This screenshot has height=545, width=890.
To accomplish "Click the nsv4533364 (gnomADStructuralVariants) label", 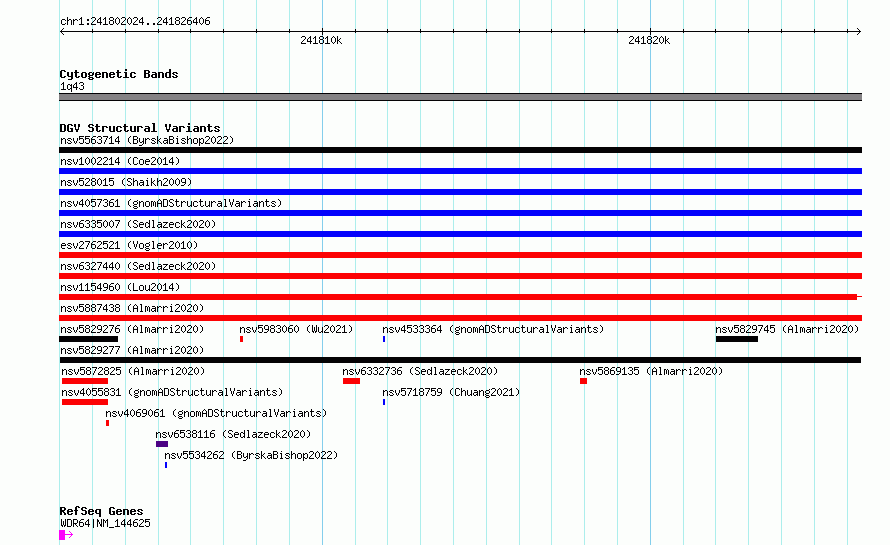I will (x=493, y=329).
